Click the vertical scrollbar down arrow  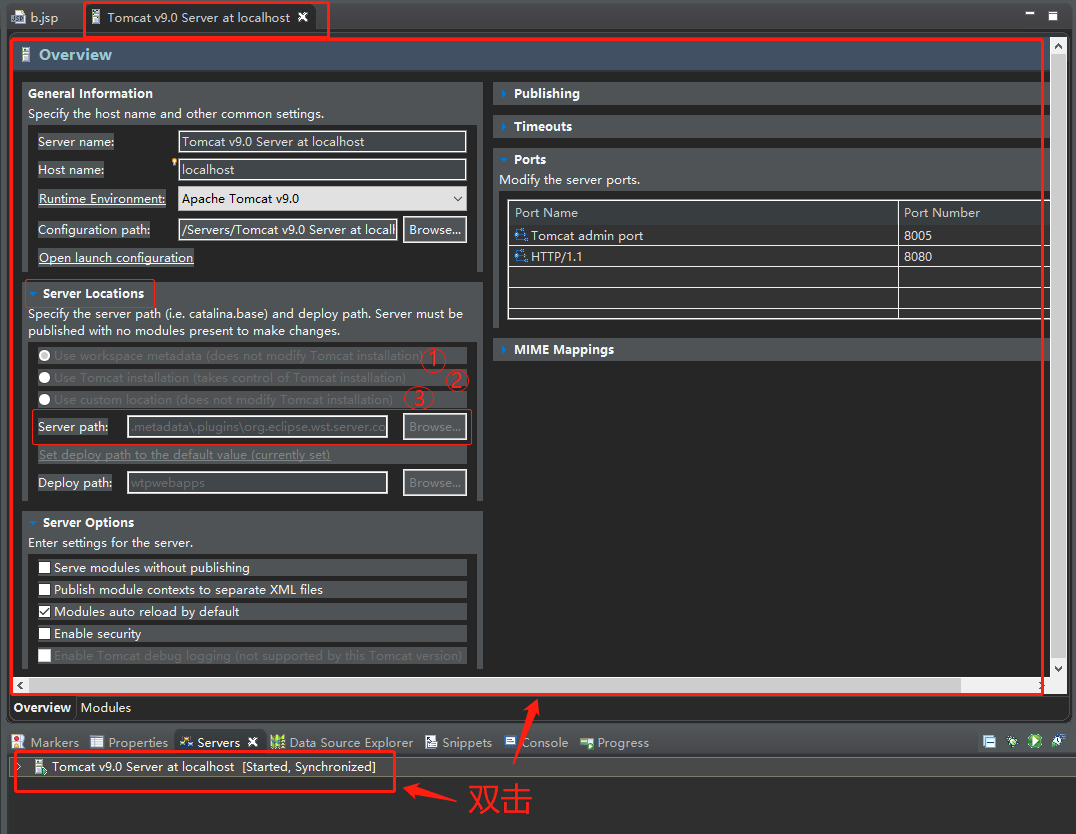[1058, 668]
